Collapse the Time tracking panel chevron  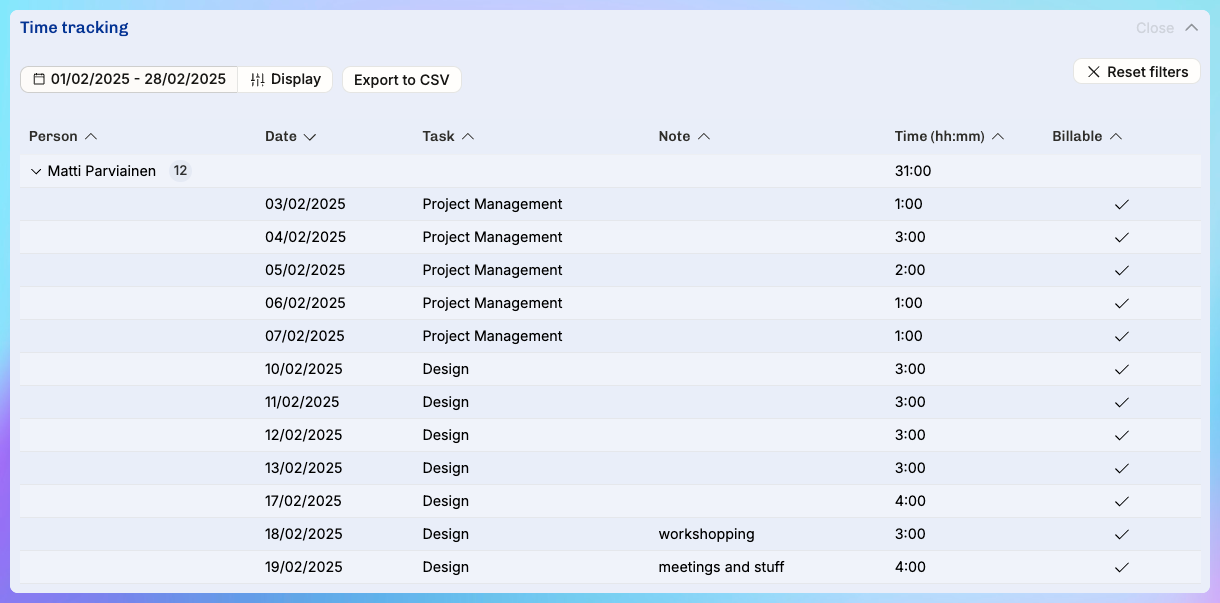tap(1191, 28)
